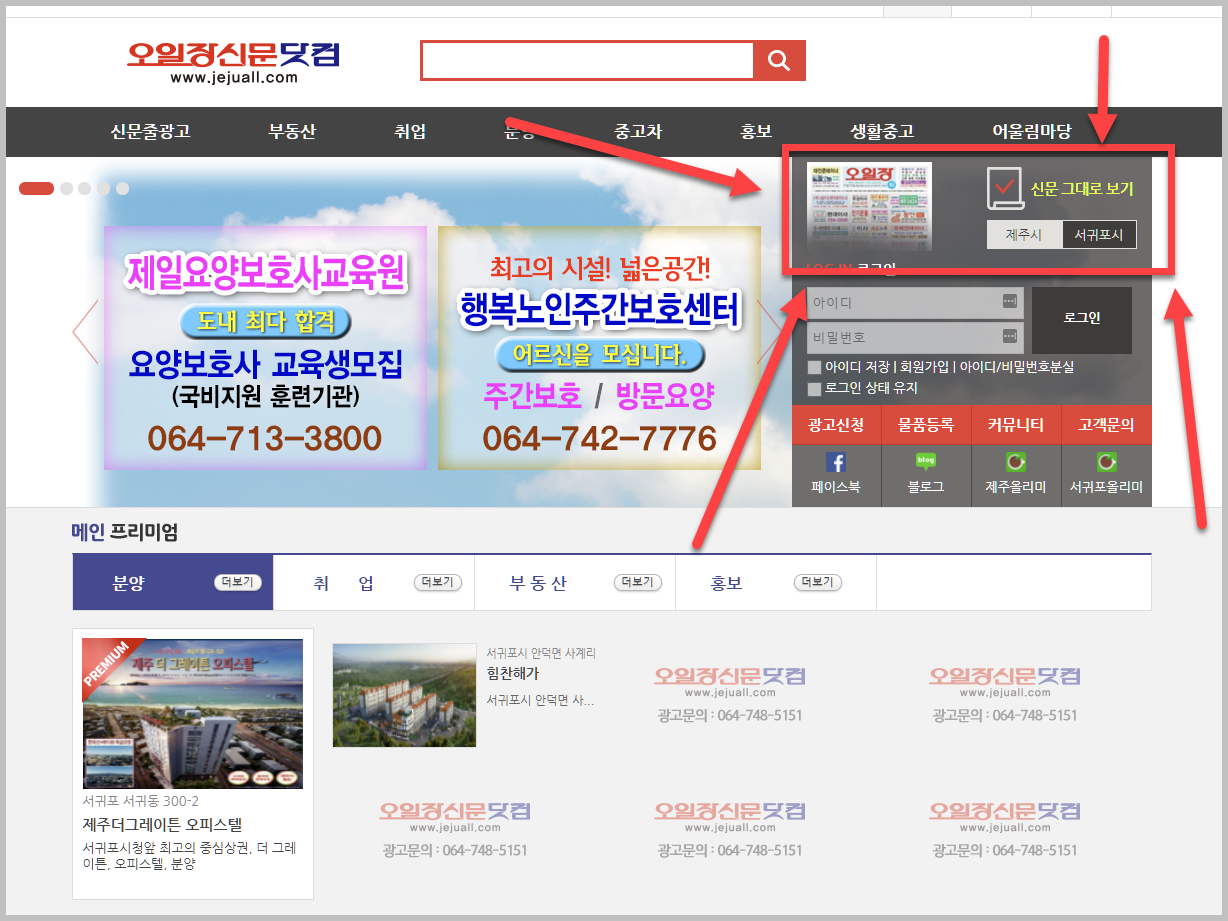Image resolution: width=1228 pixels, height=921 pixels.
Task: Click the 신문 그대로 보기 newspaper icon
Action: (1005, 188)
